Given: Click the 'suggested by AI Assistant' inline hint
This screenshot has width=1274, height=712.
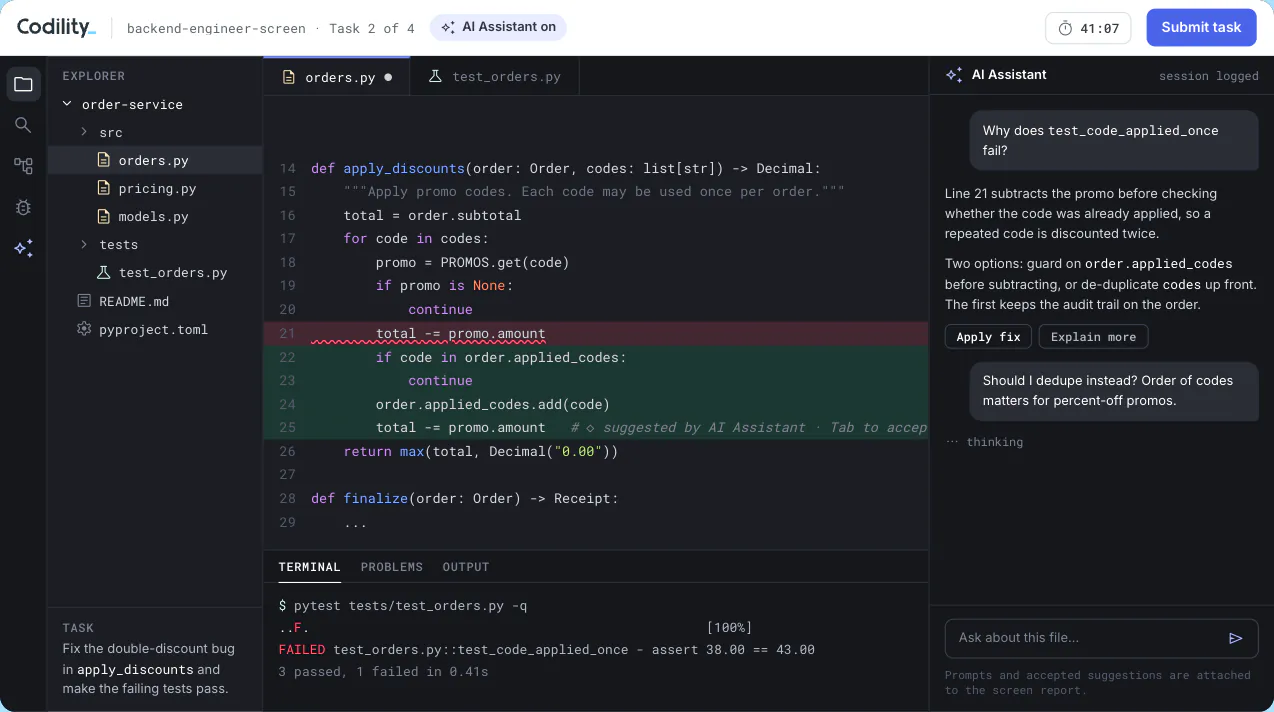Looking at the screenshot, I should [x=749, y=428].
